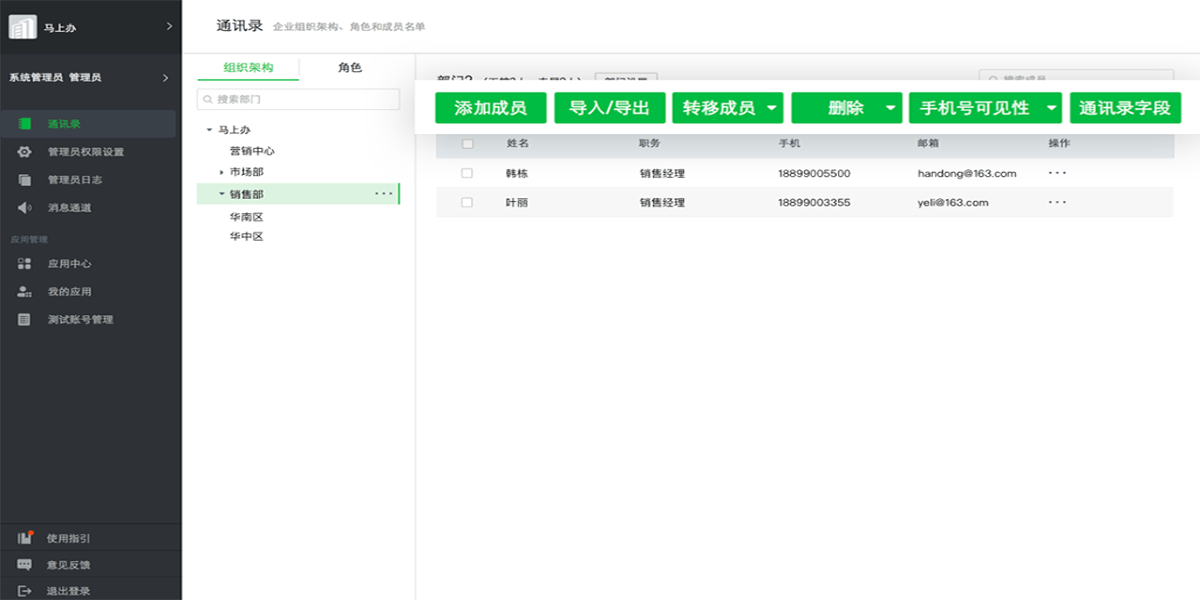
Task: Click the 使用指引 icon
Action: pos(25,538)
